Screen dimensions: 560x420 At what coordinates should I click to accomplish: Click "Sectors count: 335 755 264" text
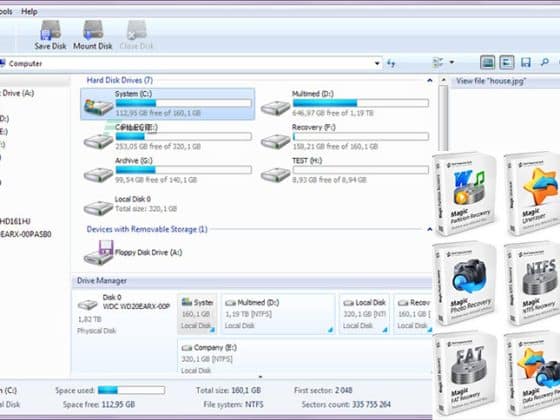tap(346, 404)
